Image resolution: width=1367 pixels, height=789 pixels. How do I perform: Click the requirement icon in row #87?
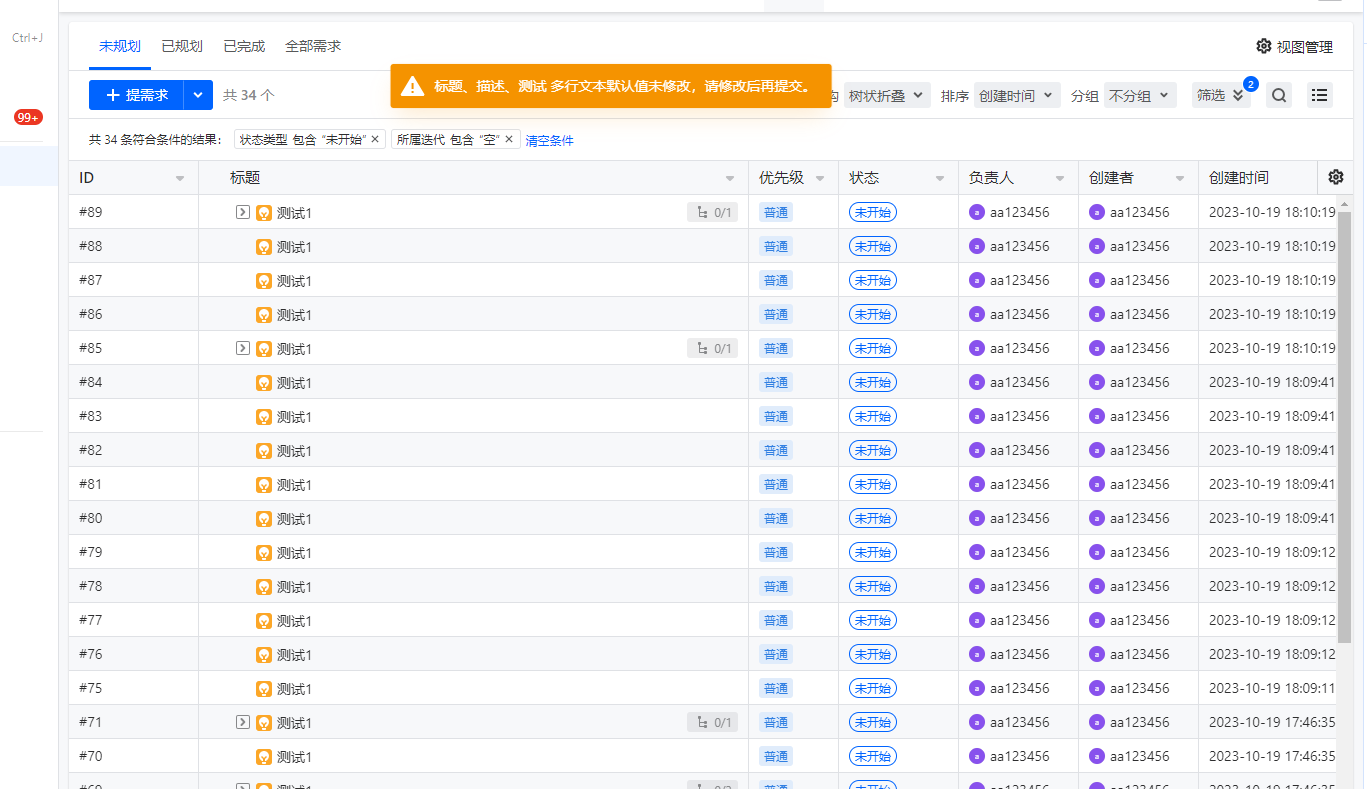point(264,280)
